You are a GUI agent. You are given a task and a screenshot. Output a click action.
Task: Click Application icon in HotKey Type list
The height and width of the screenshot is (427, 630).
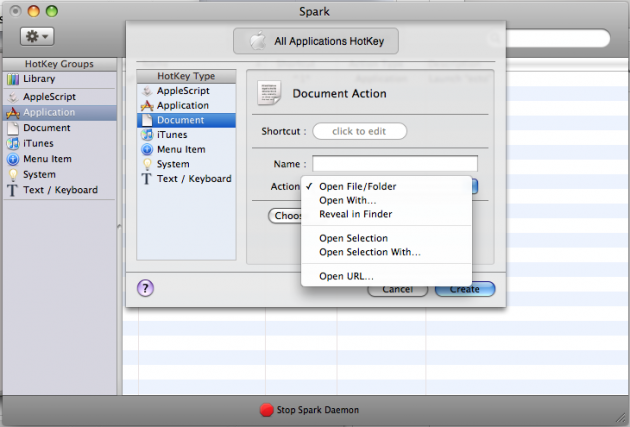147,106
